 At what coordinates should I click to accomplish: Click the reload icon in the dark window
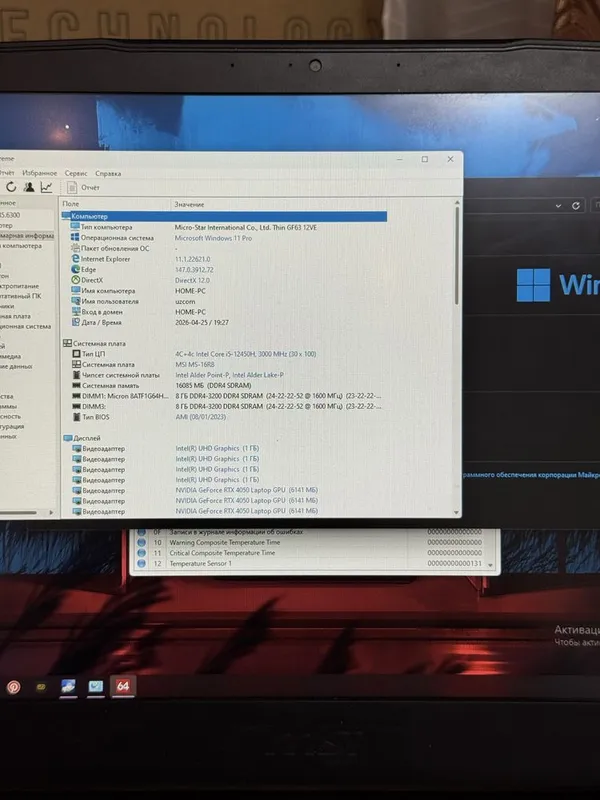point(576,206)
